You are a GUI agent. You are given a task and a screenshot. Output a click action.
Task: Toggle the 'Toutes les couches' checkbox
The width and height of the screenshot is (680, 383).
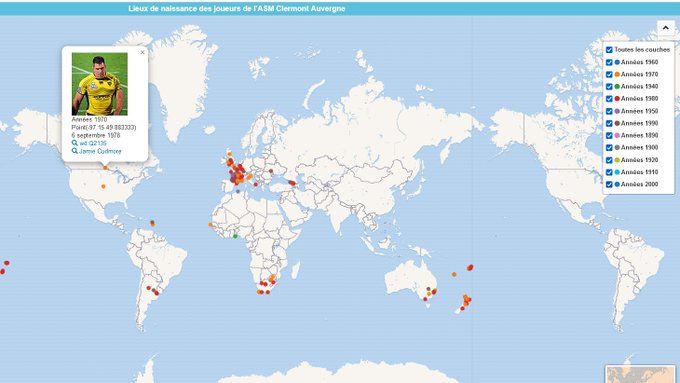click(609, 50)
